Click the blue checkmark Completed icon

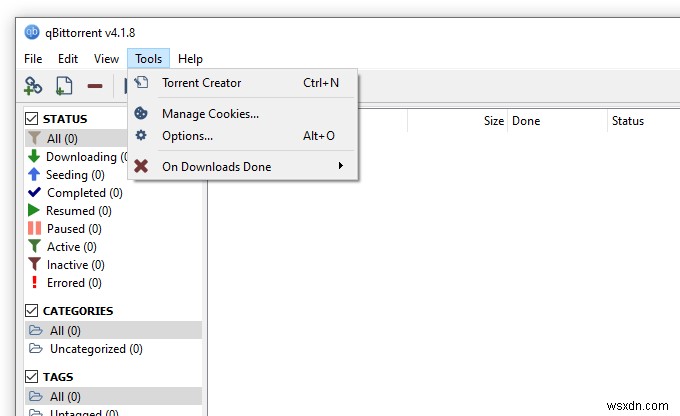point(34,192)
